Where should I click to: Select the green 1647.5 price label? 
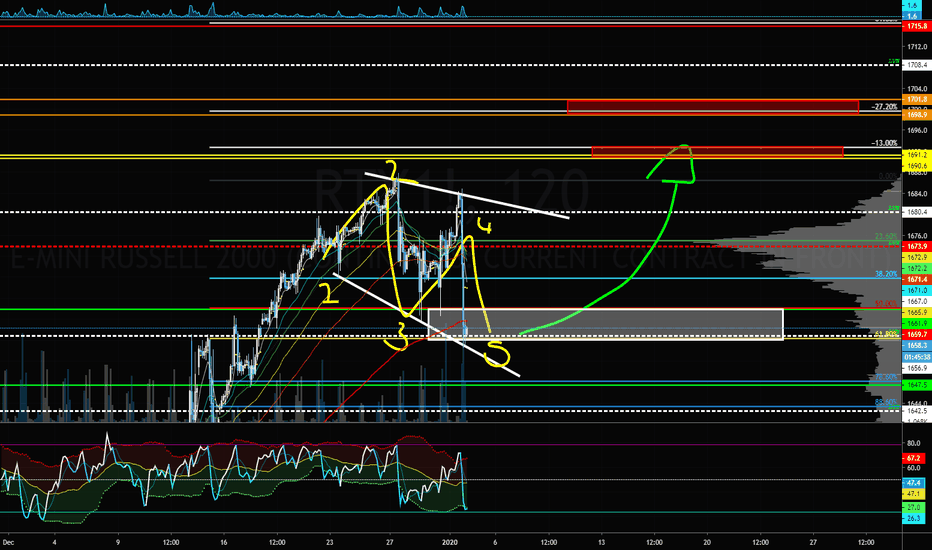[x=917, y=385]
